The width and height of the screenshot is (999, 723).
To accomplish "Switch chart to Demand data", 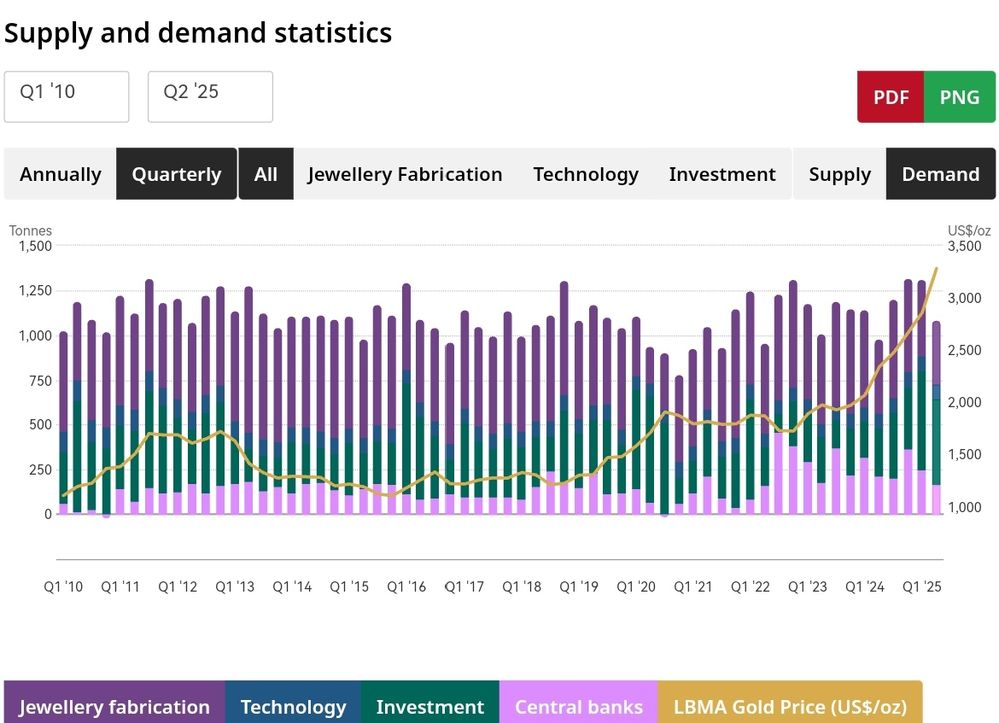I will click(940, 174).
